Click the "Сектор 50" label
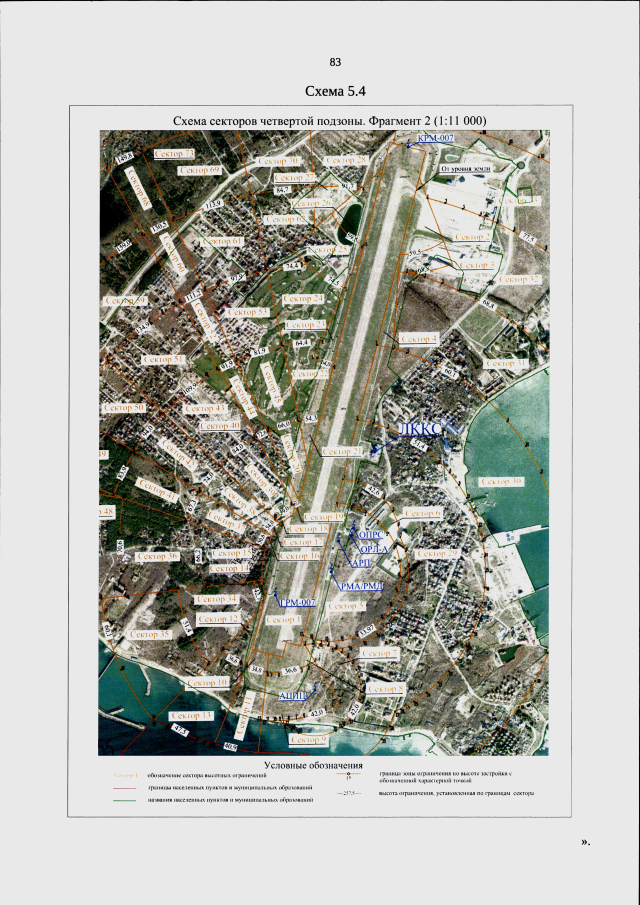 (x=123, y=407)
